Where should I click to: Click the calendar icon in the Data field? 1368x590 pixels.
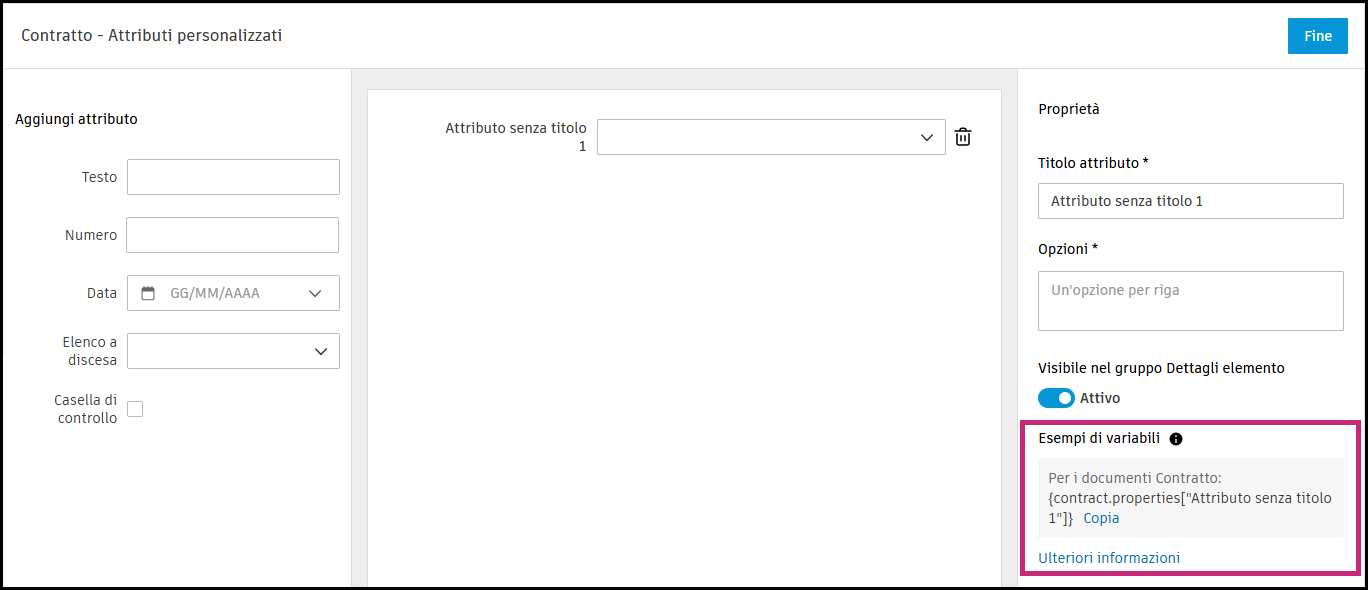coord(148,293)
